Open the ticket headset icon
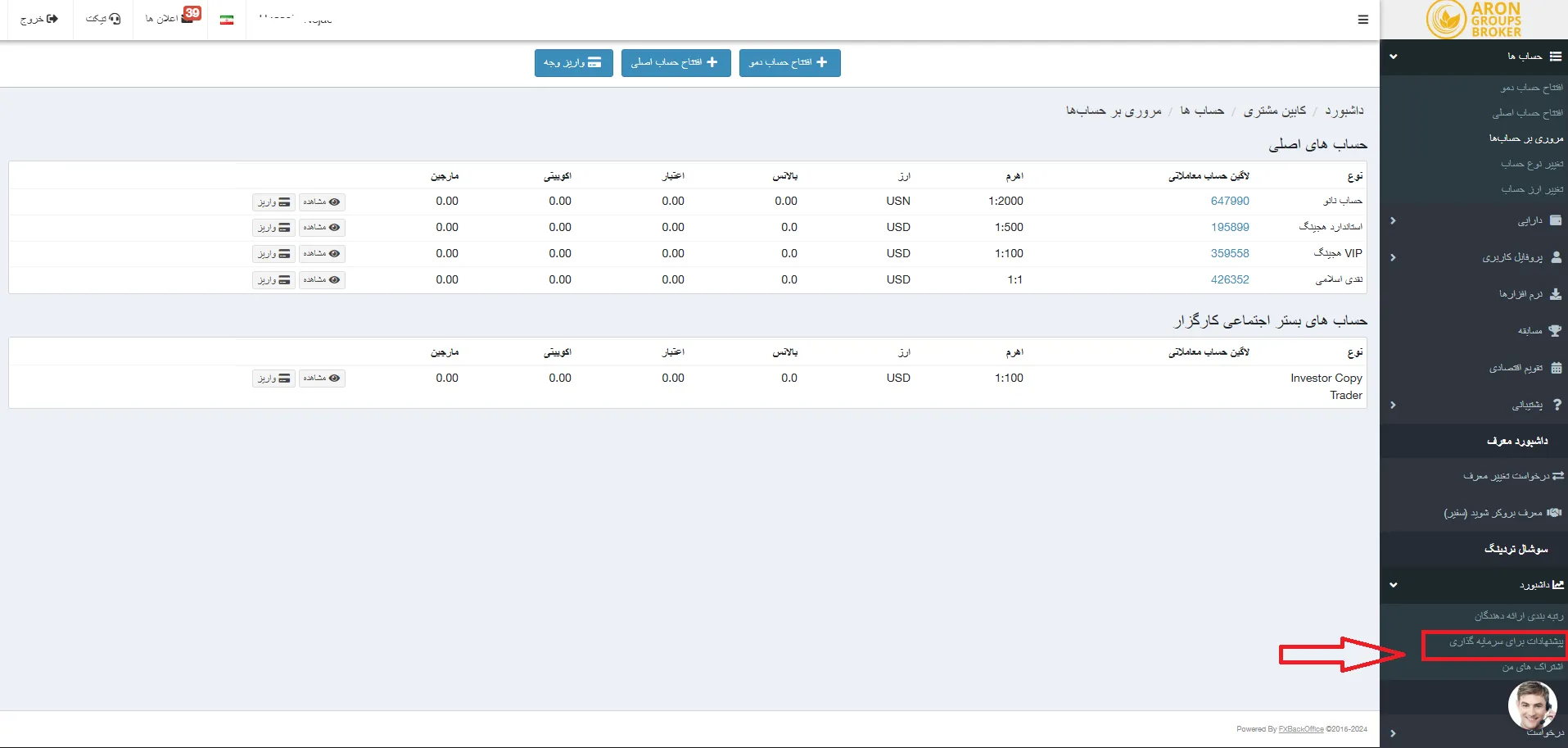The image size is (1568, 748). point(115,19)
